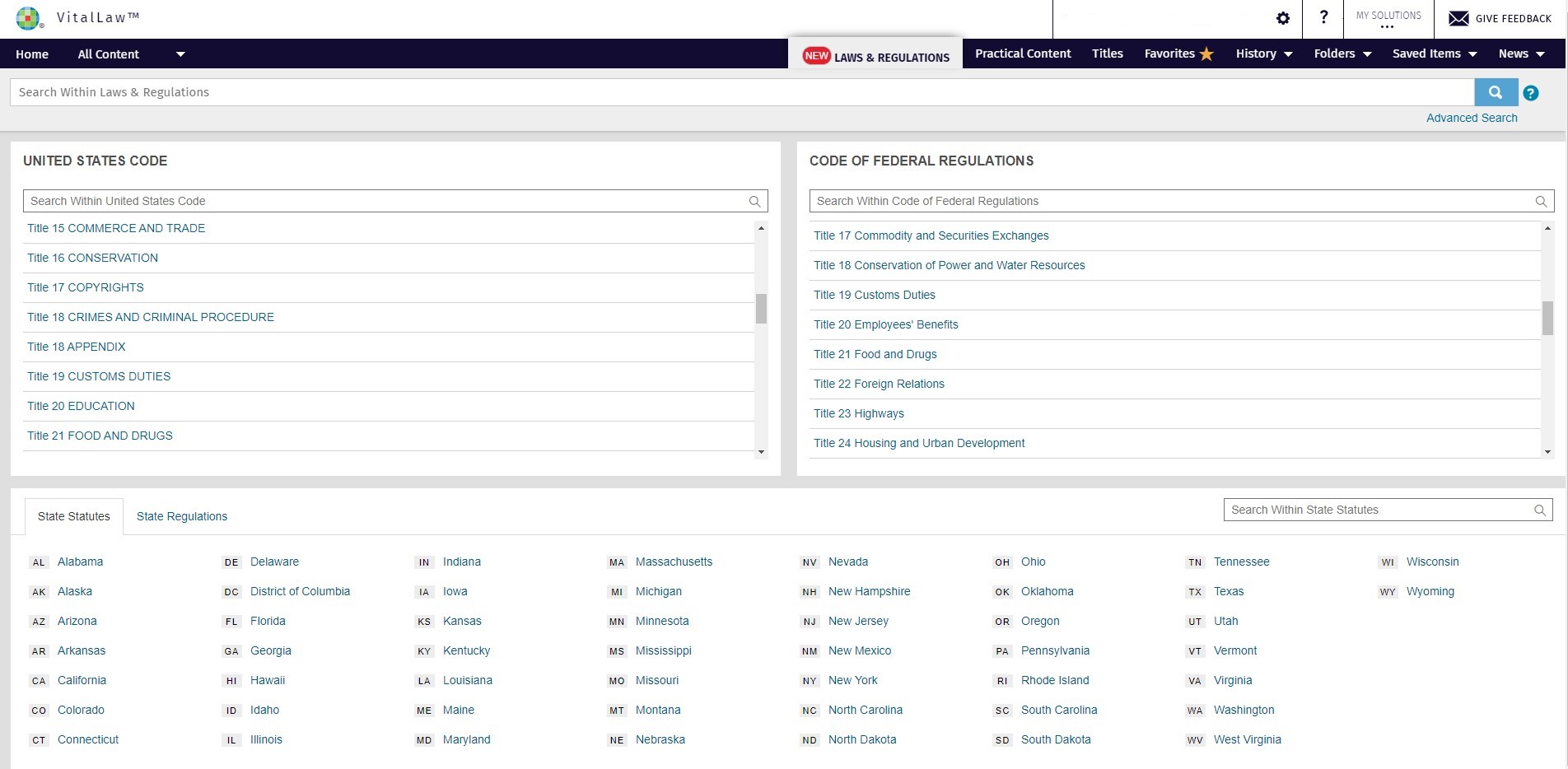Open Title 17 COPYRIGHTS in US Code
Image resolution: width=1568 pixels, height=769 pixels.
[86, 287]
